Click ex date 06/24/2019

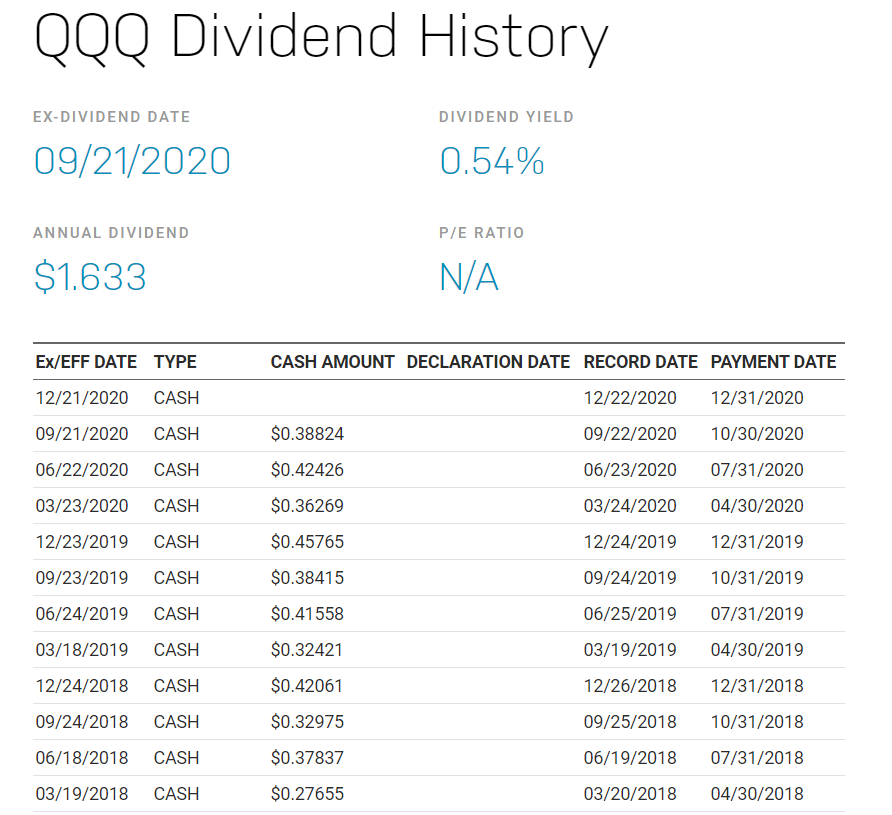pyautogui.click(x=82, y=614)
